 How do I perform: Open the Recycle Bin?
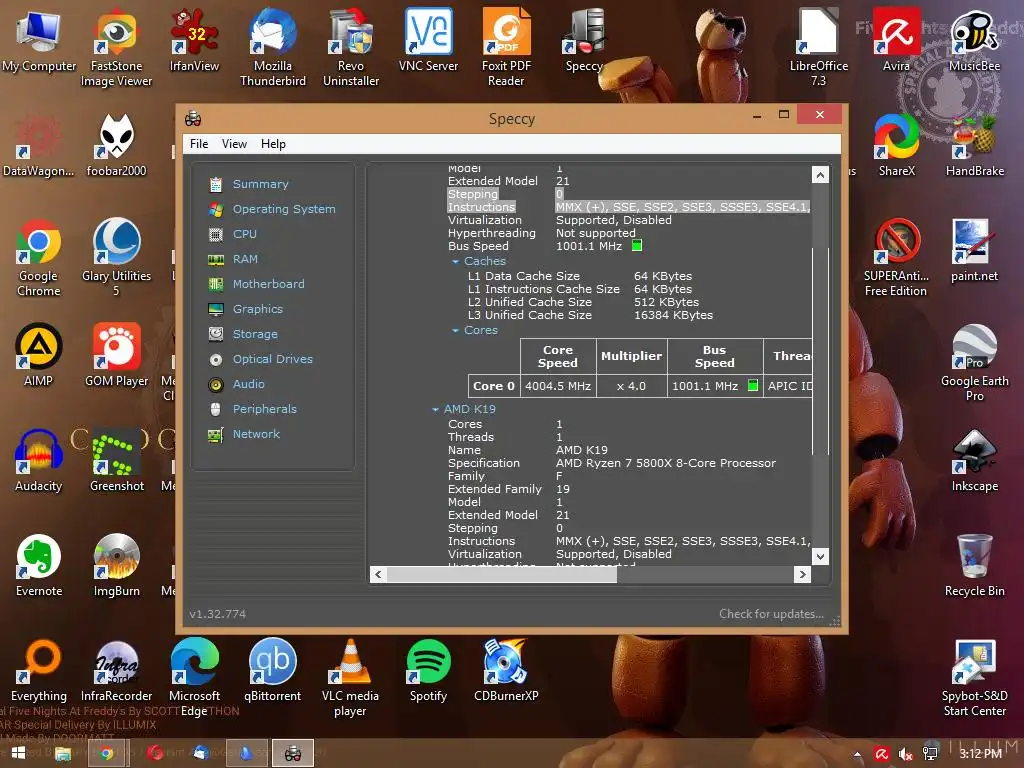click(974, 566)
